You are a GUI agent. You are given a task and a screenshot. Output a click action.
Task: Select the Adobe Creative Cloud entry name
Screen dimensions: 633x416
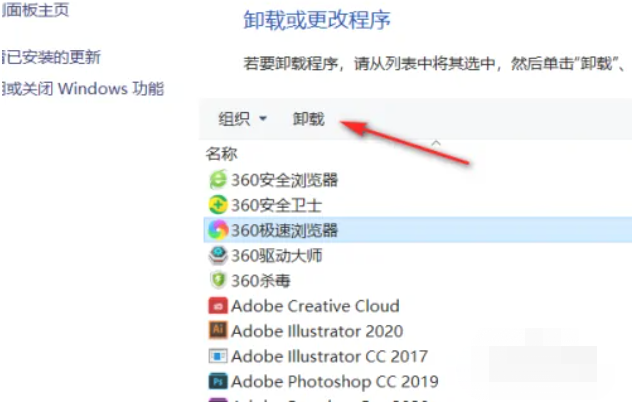point(315,306)
